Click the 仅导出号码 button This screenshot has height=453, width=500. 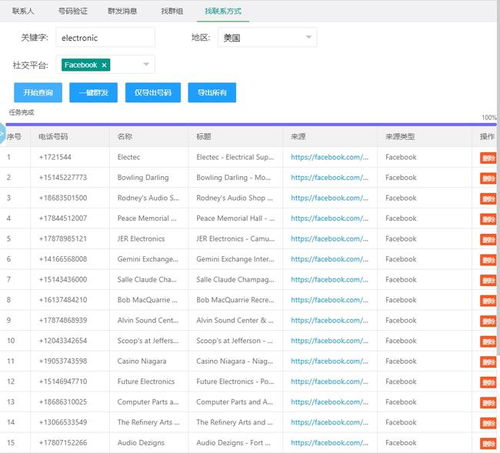coord(153,92)
